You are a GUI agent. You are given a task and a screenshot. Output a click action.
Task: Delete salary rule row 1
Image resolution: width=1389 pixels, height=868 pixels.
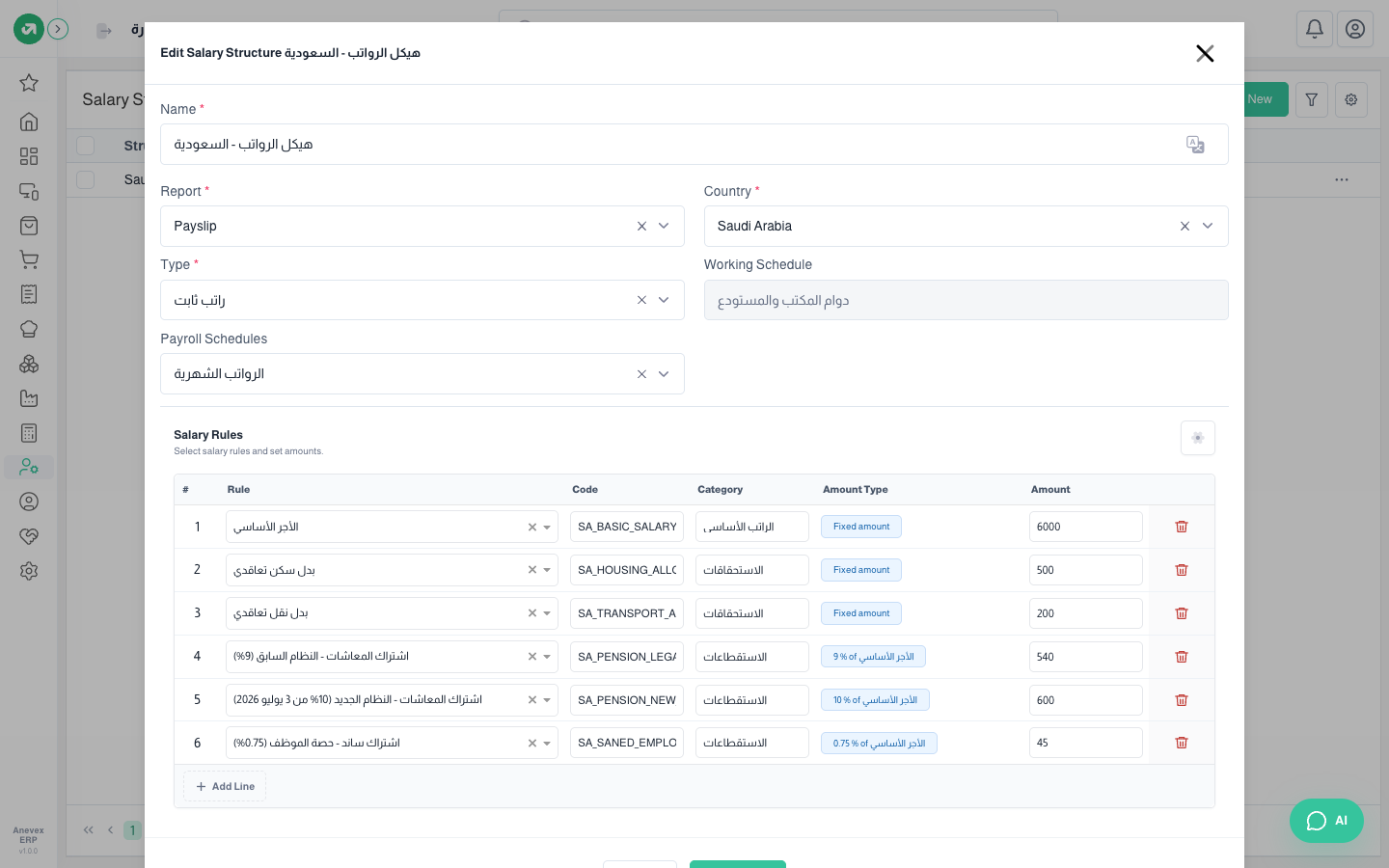(x=1182, y=527)
